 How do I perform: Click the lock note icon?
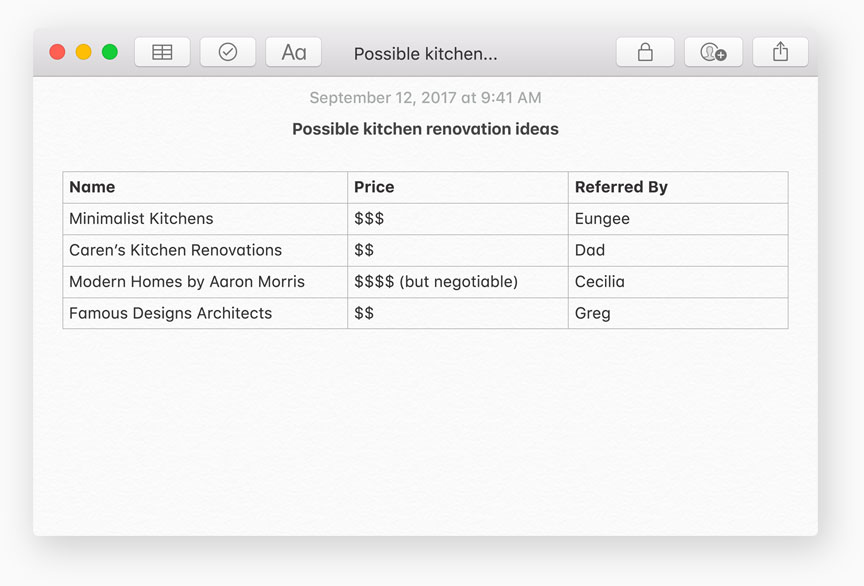[x=645, y=52]
